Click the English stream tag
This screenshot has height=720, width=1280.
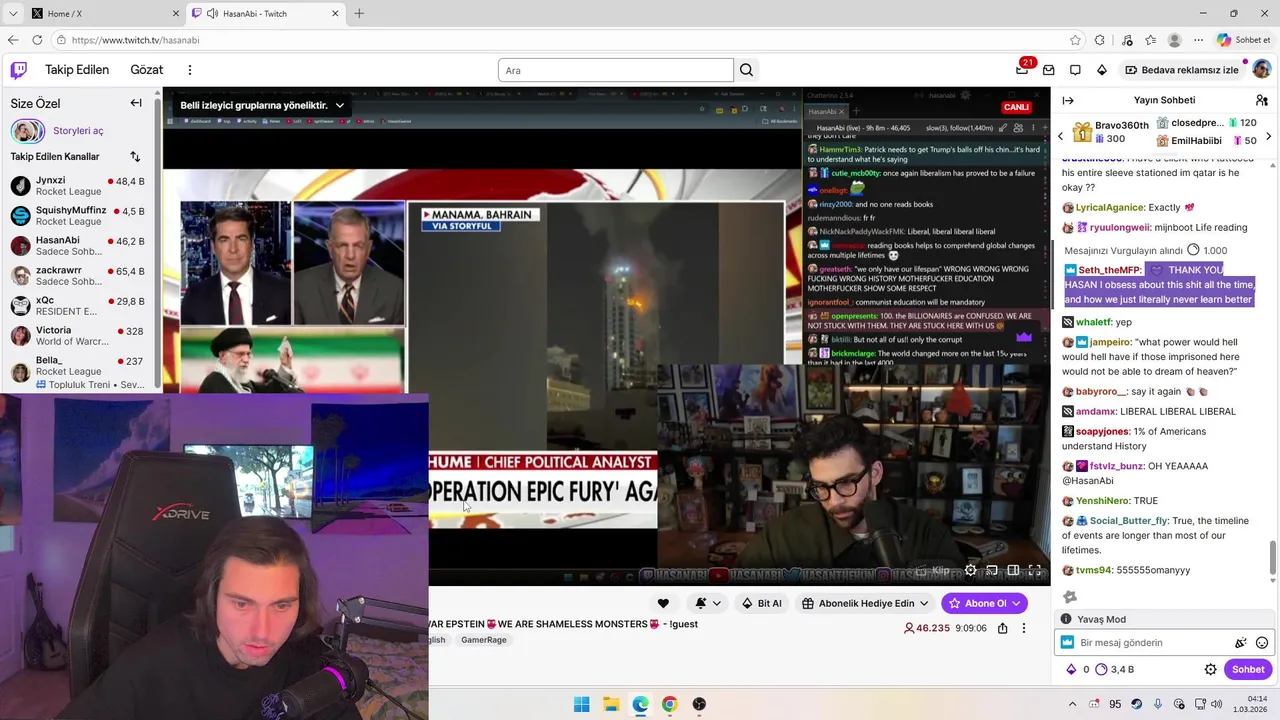tap(437, 640)
